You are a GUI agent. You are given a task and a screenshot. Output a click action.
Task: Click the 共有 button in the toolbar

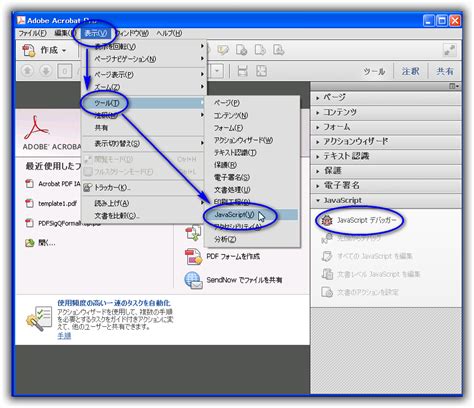click(x=445, y=71)
